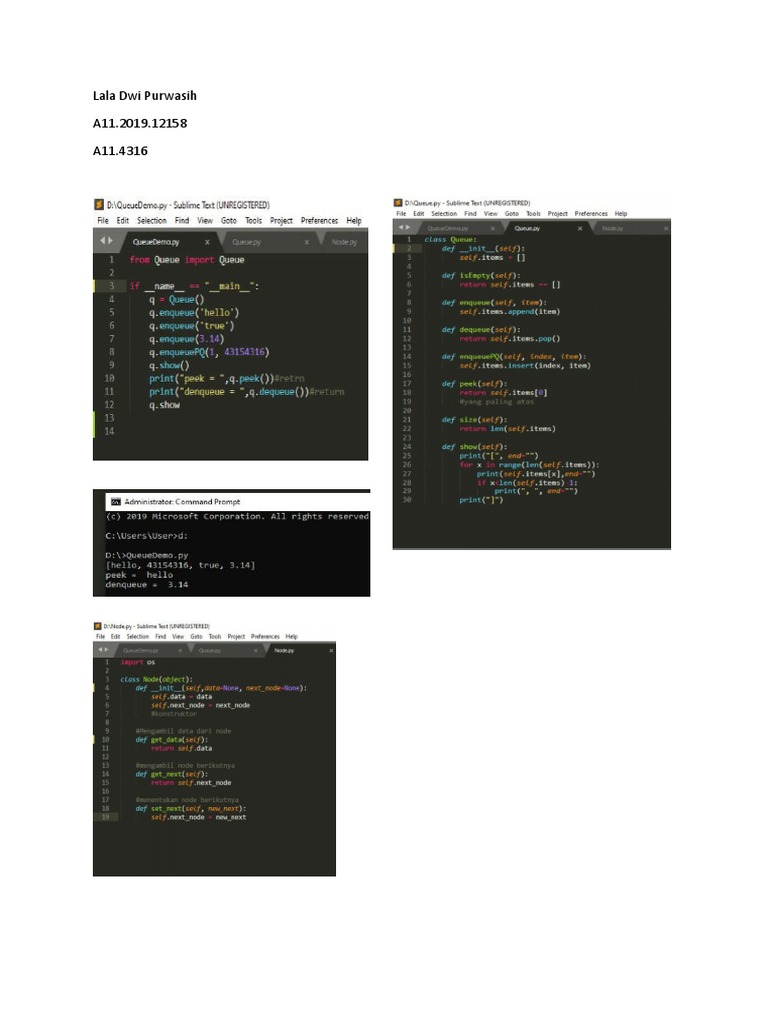Image resolution: width=768 pixels, height=1024 pixels.
Task: Open Help menu in QueueDemo.py window
Action: 354,221
